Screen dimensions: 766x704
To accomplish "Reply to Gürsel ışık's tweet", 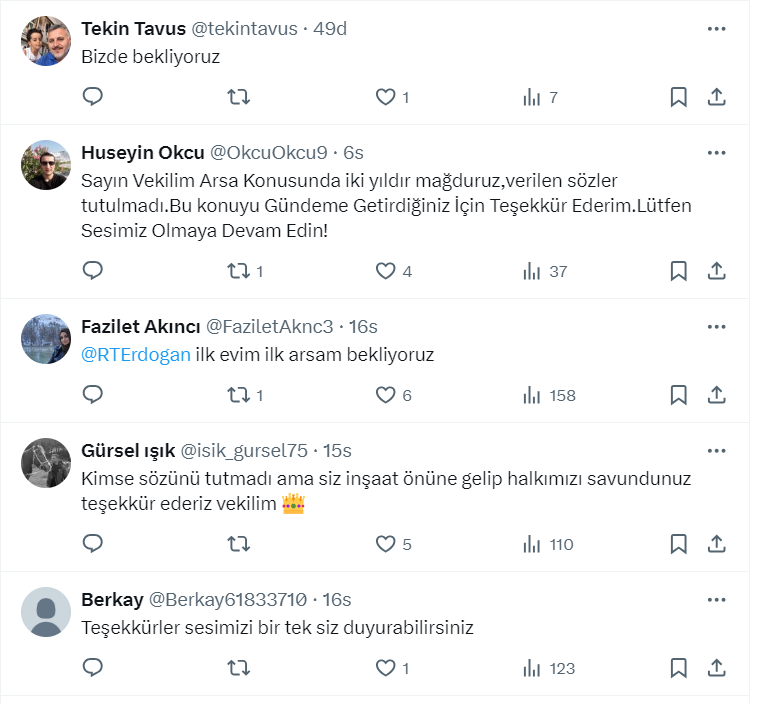I will pyautogui.click(x=93, y=544).
